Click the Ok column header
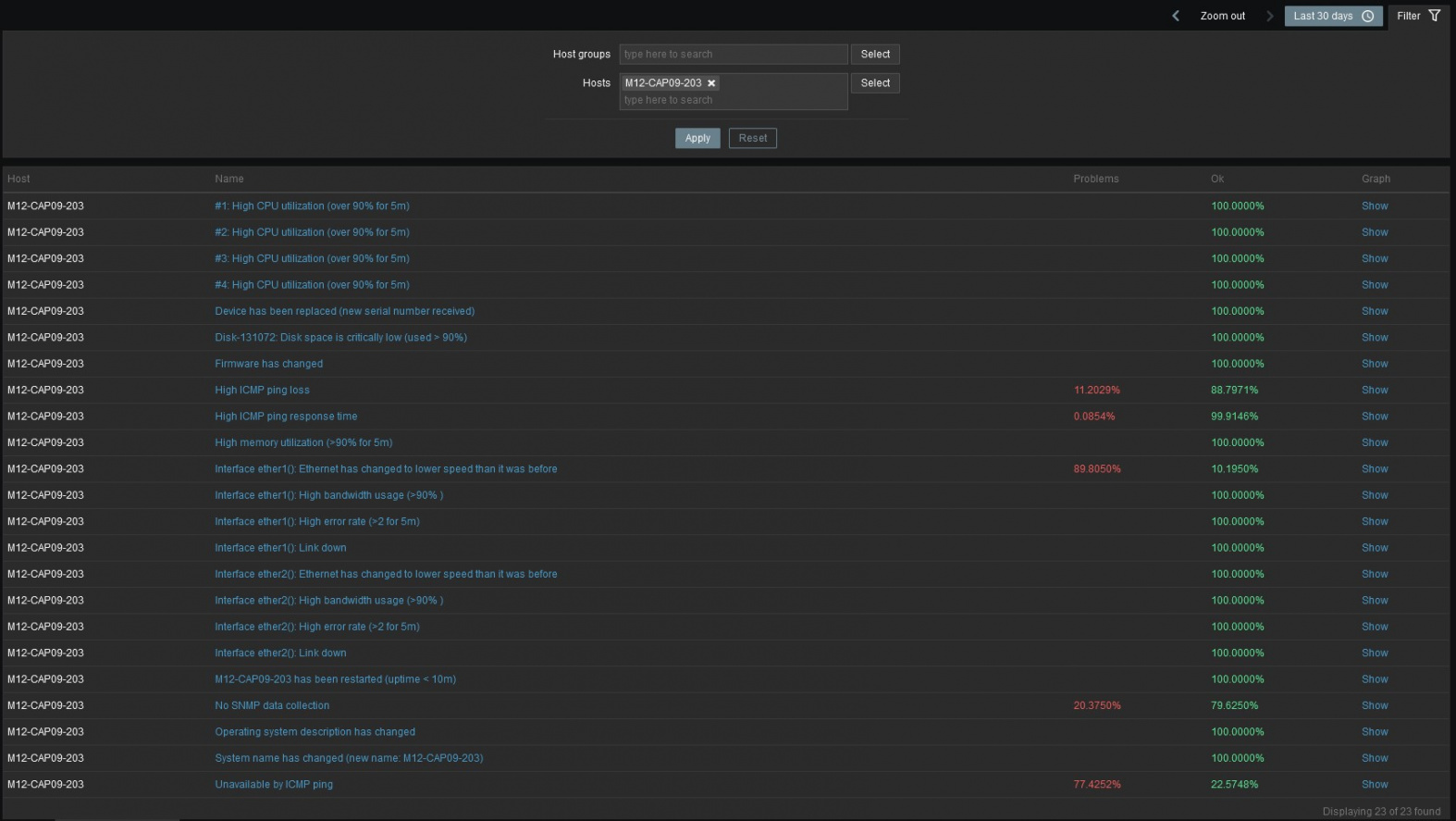 click(x=1217, y=179)
